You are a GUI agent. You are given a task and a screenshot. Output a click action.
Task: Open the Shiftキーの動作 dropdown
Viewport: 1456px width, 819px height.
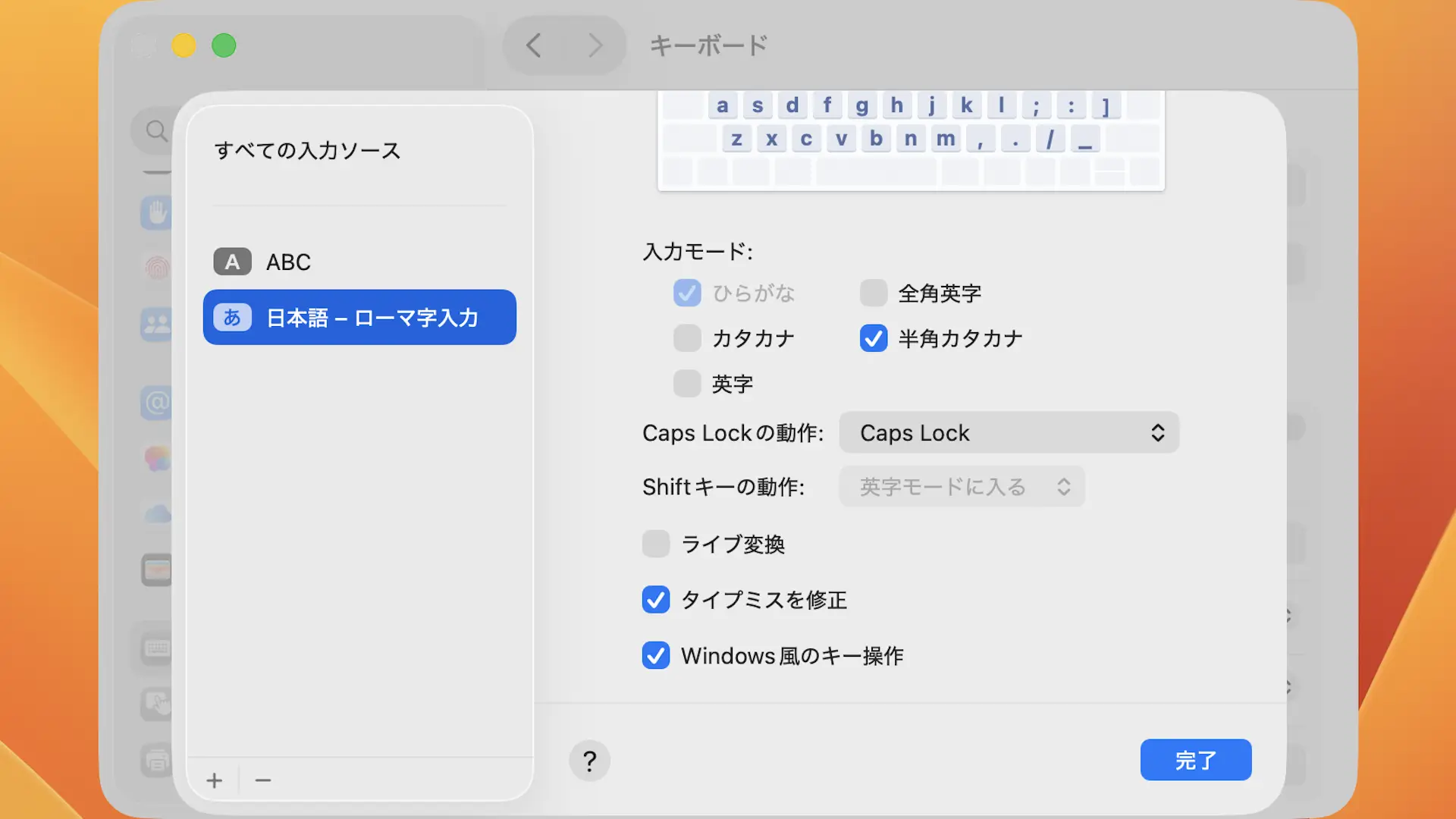tap(962, 487)
